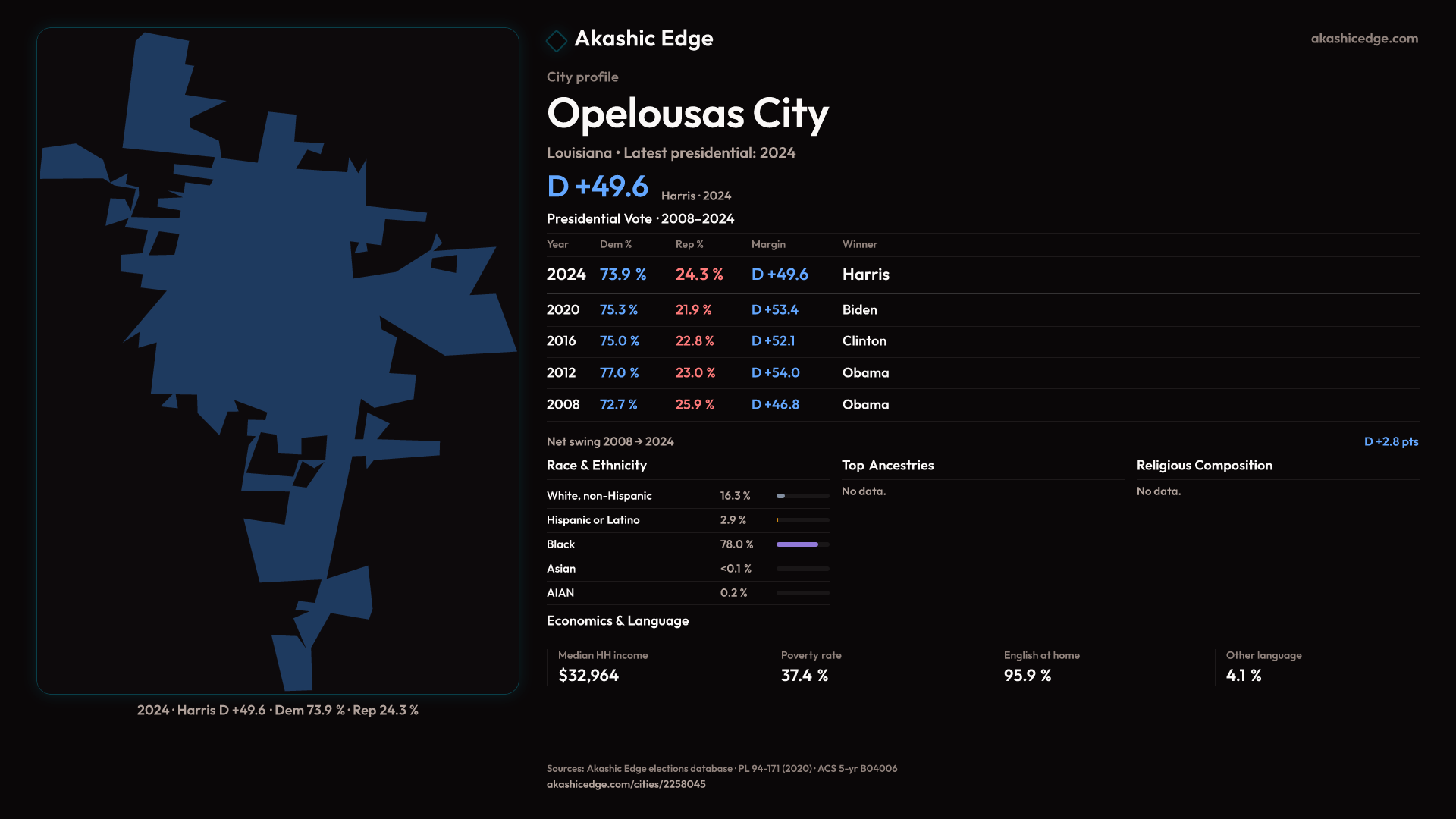Click the Black population purple bar
The width and height of the screenshot is (1456, 819).
click(x=797, y=544)
